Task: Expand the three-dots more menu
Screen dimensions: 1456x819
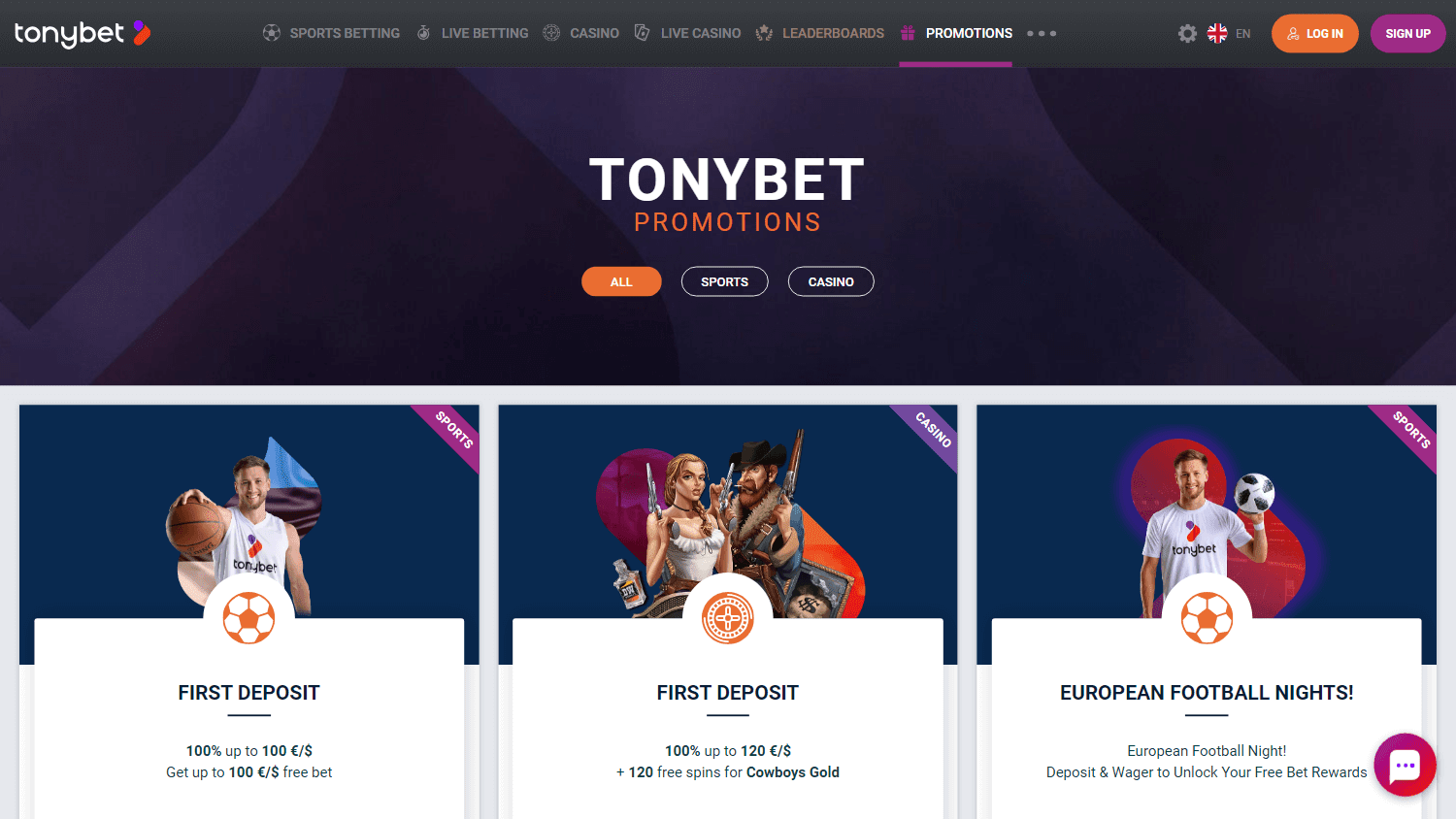Action: click(x=1042, y=33)
